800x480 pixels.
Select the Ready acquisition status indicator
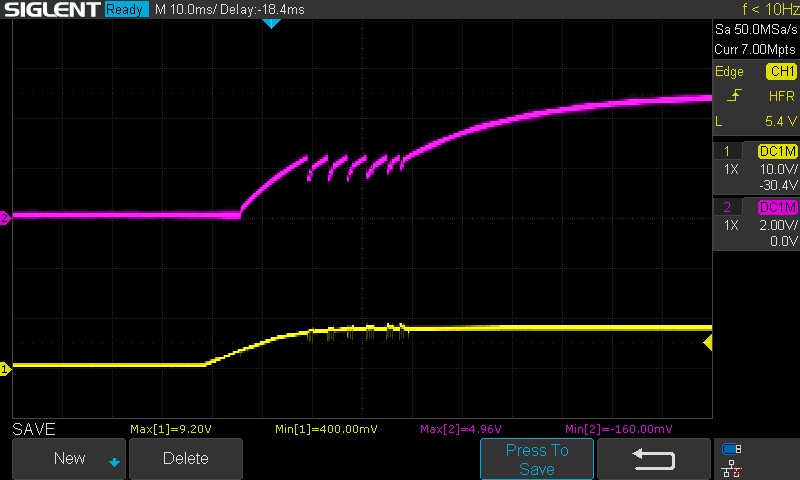pos(125,9)
